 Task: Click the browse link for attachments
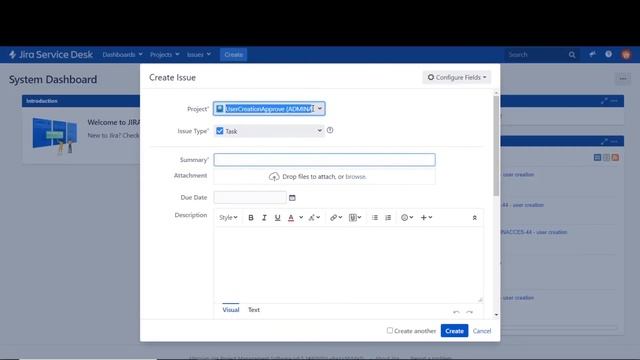click(x=356, y=177)
